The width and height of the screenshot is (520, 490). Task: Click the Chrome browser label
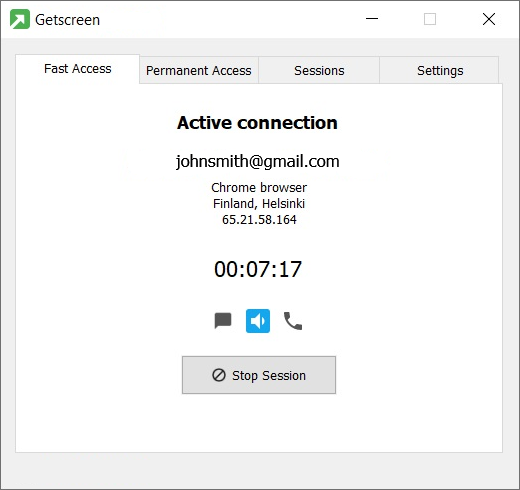(x=259, y=187)
